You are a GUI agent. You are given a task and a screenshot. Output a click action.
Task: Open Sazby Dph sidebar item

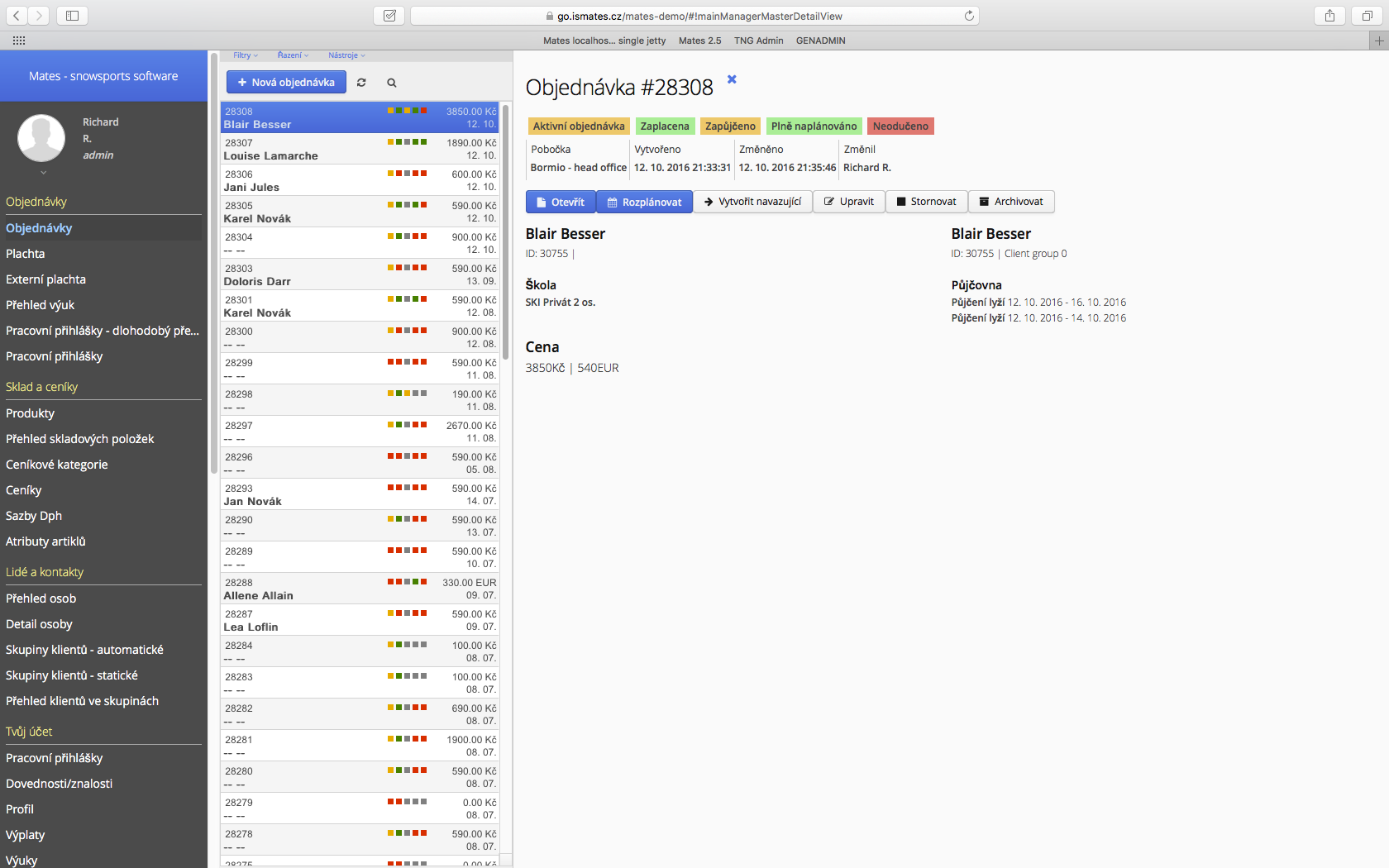[x=34, y=516]
